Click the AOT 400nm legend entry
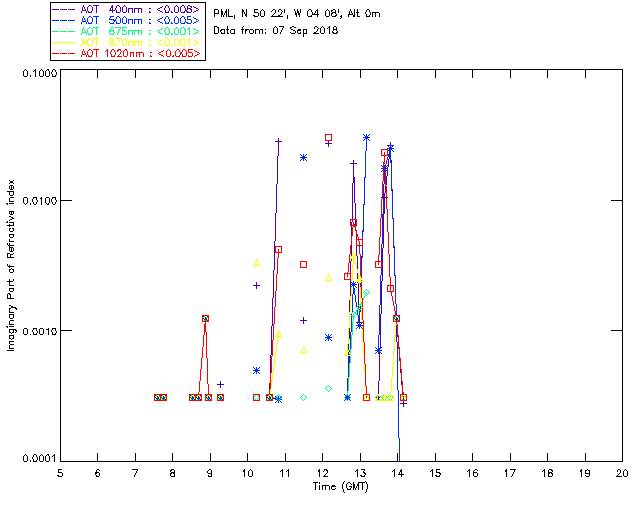The image size is (640, 512). [x=127, y=9]
